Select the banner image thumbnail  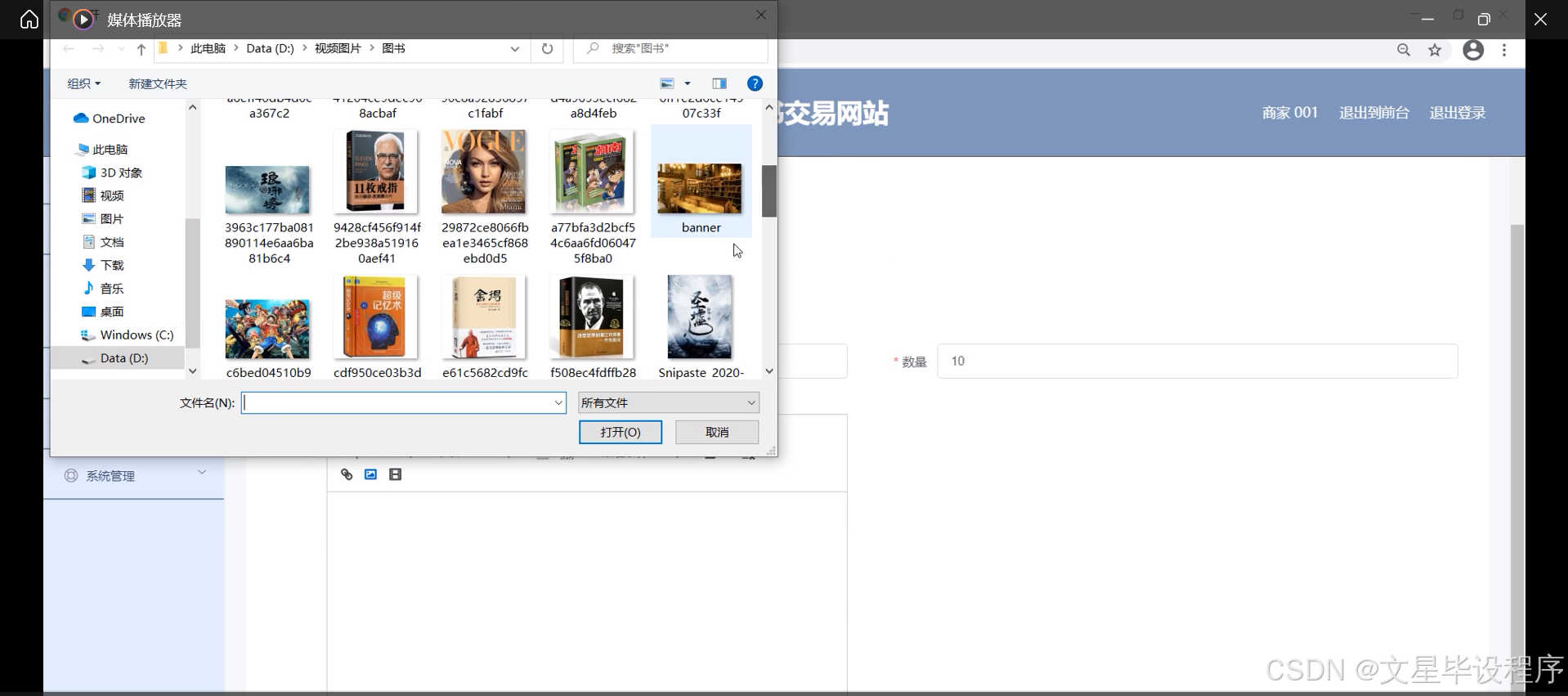701,188
